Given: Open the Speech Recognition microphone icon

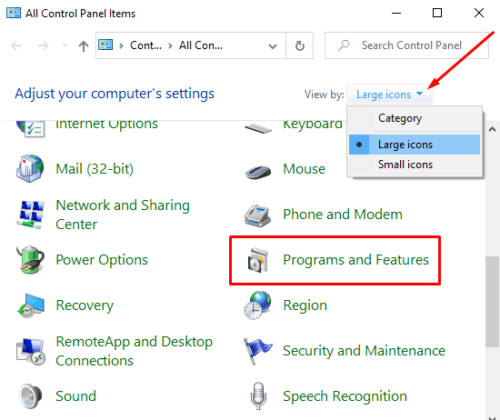Looking at the screenshot, I should [x=258, y=396].
